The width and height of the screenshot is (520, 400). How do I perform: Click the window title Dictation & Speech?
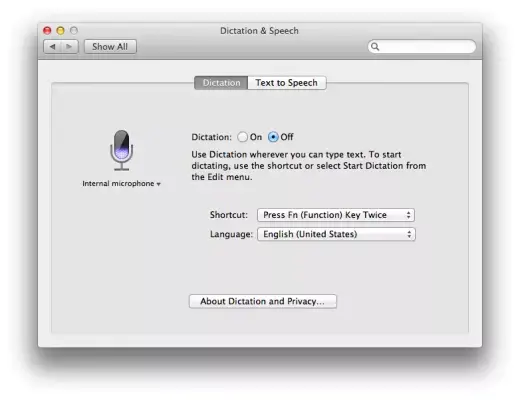(259, 31)
